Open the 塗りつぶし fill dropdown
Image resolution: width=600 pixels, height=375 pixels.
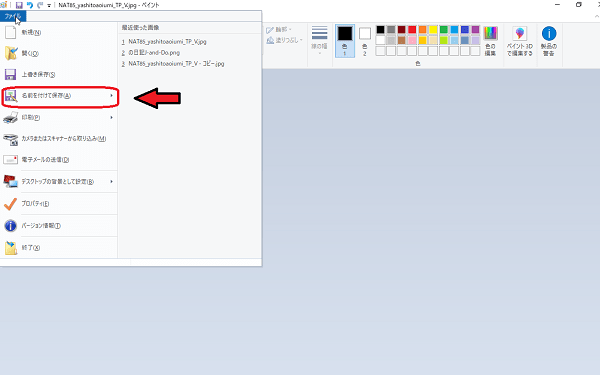click(285, 40)
